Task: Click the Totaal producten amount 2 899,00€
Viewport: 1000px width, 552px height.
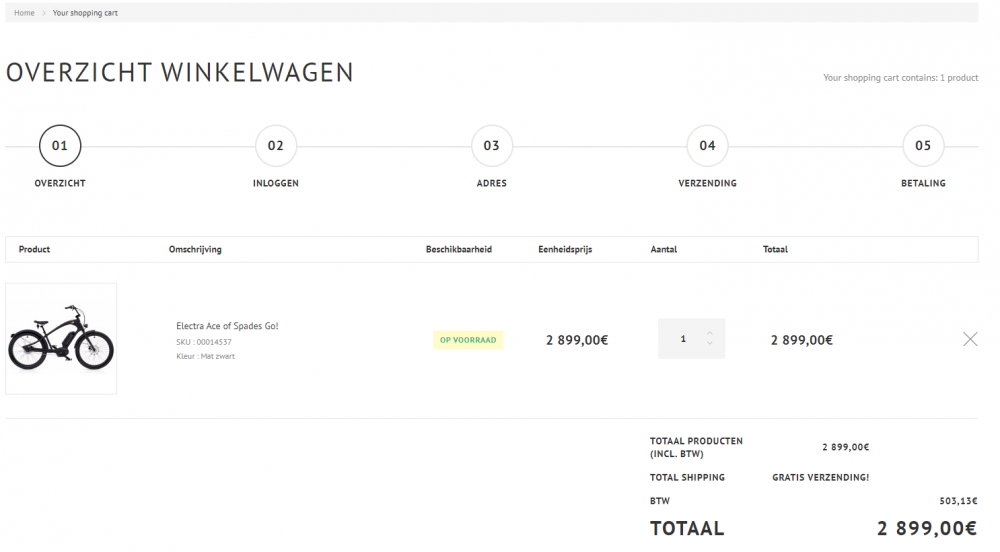Action: tap(846, 447)
